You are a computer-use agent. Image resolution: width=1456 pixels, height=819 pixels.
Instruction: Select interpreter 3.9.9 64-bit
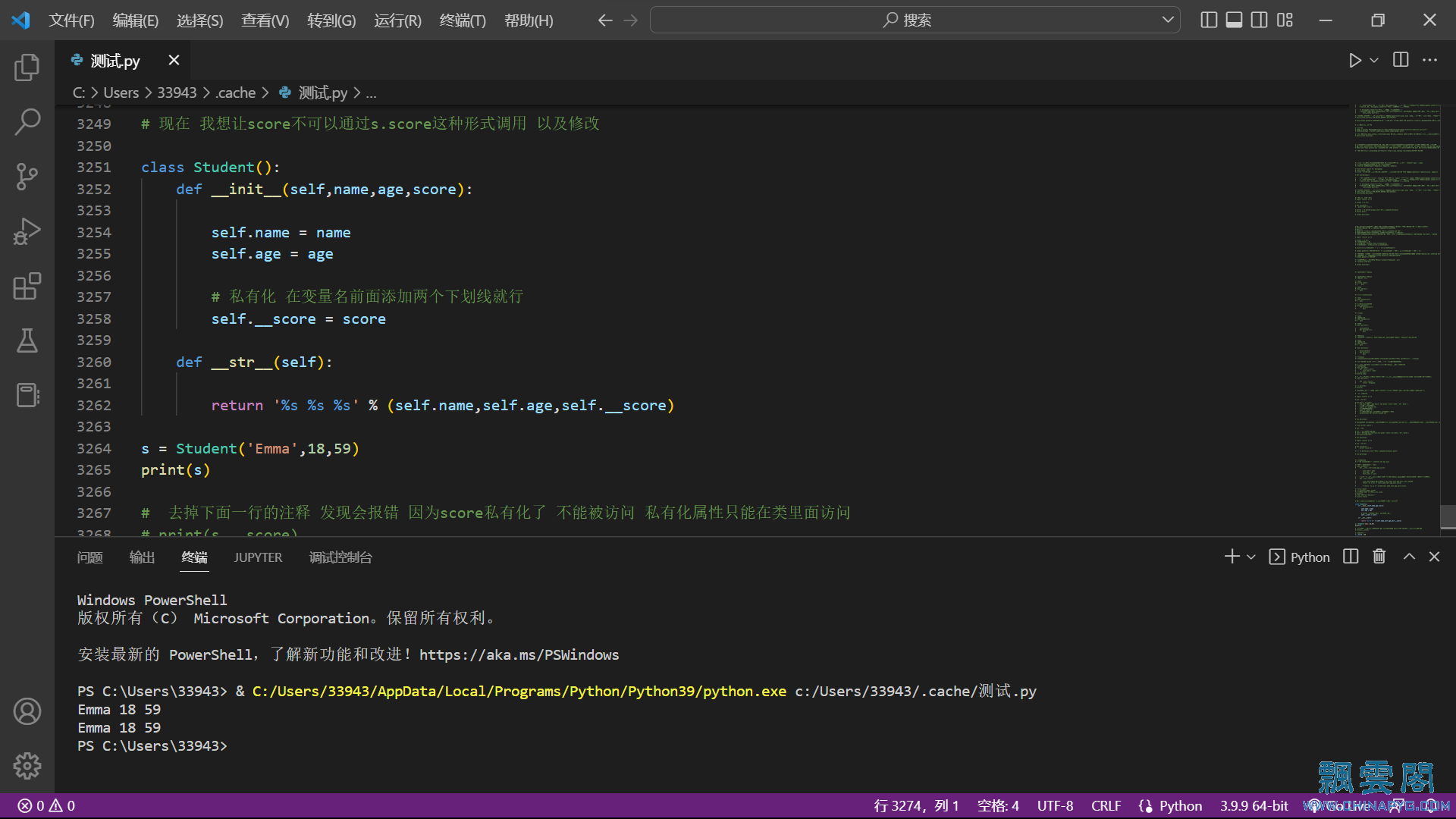pyautogui.click(x=1254, y=805)
